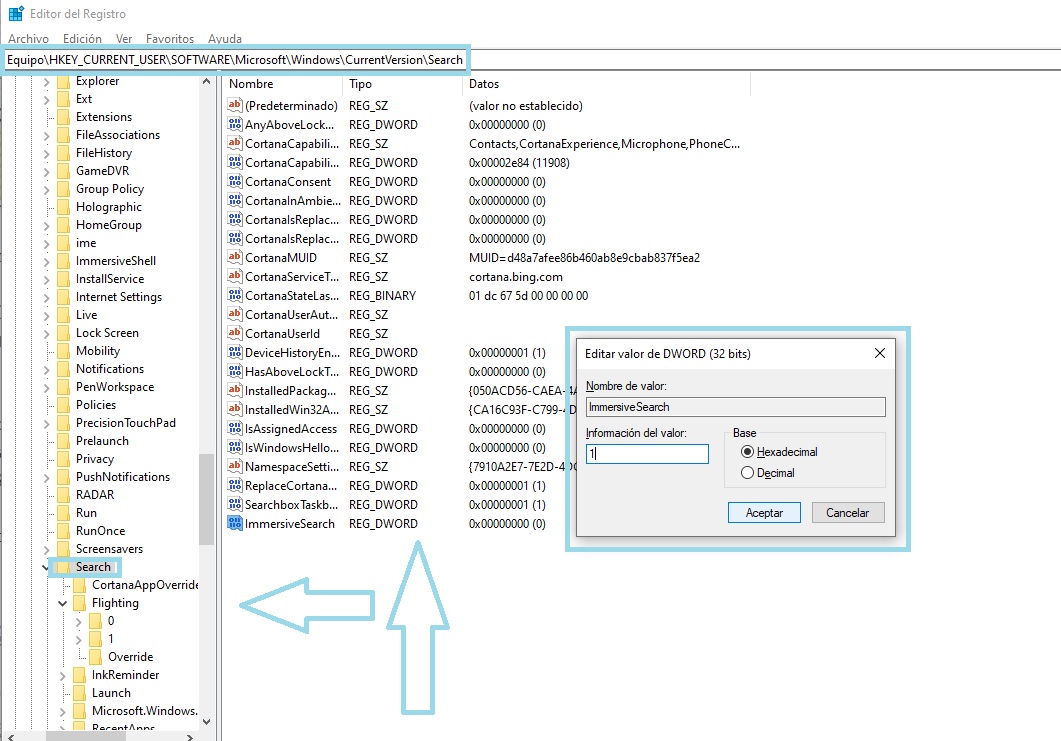
Task: Open the Ver menu
Action: (124, 39)
